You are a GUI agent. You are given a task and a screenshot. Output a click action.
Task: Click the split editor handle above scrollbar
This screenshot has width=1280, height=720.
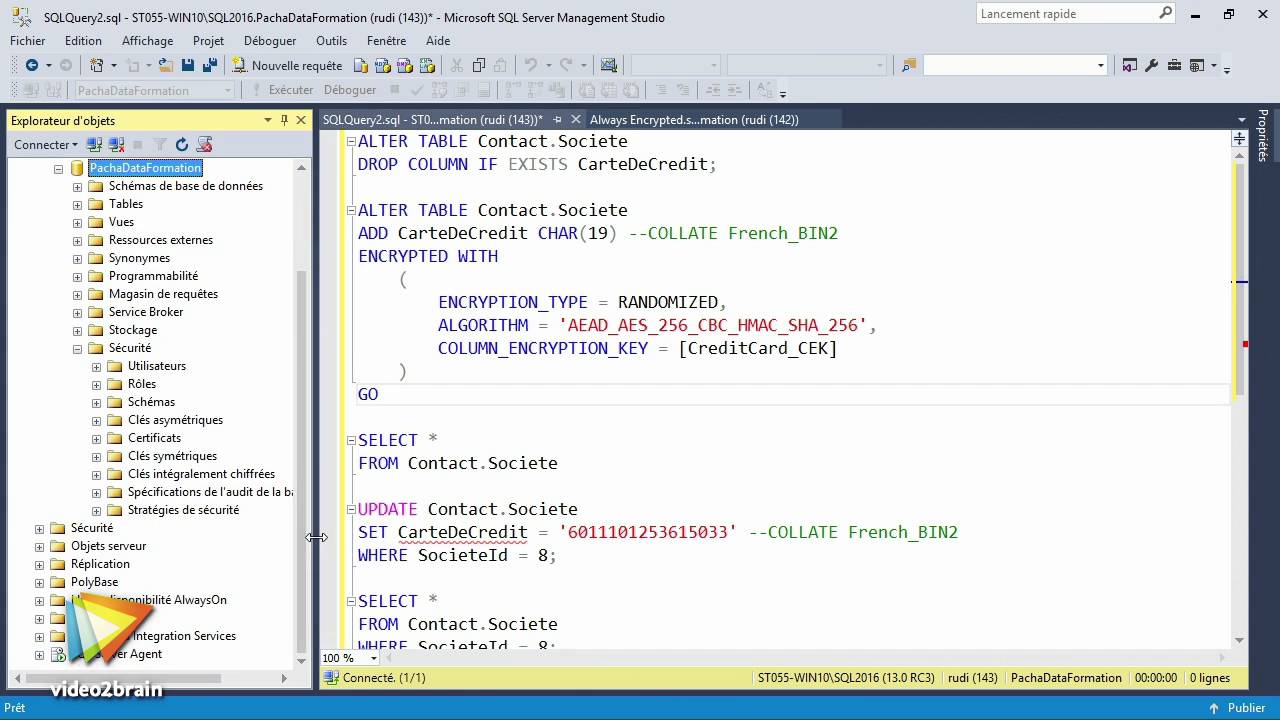[x=1240, y=140]
